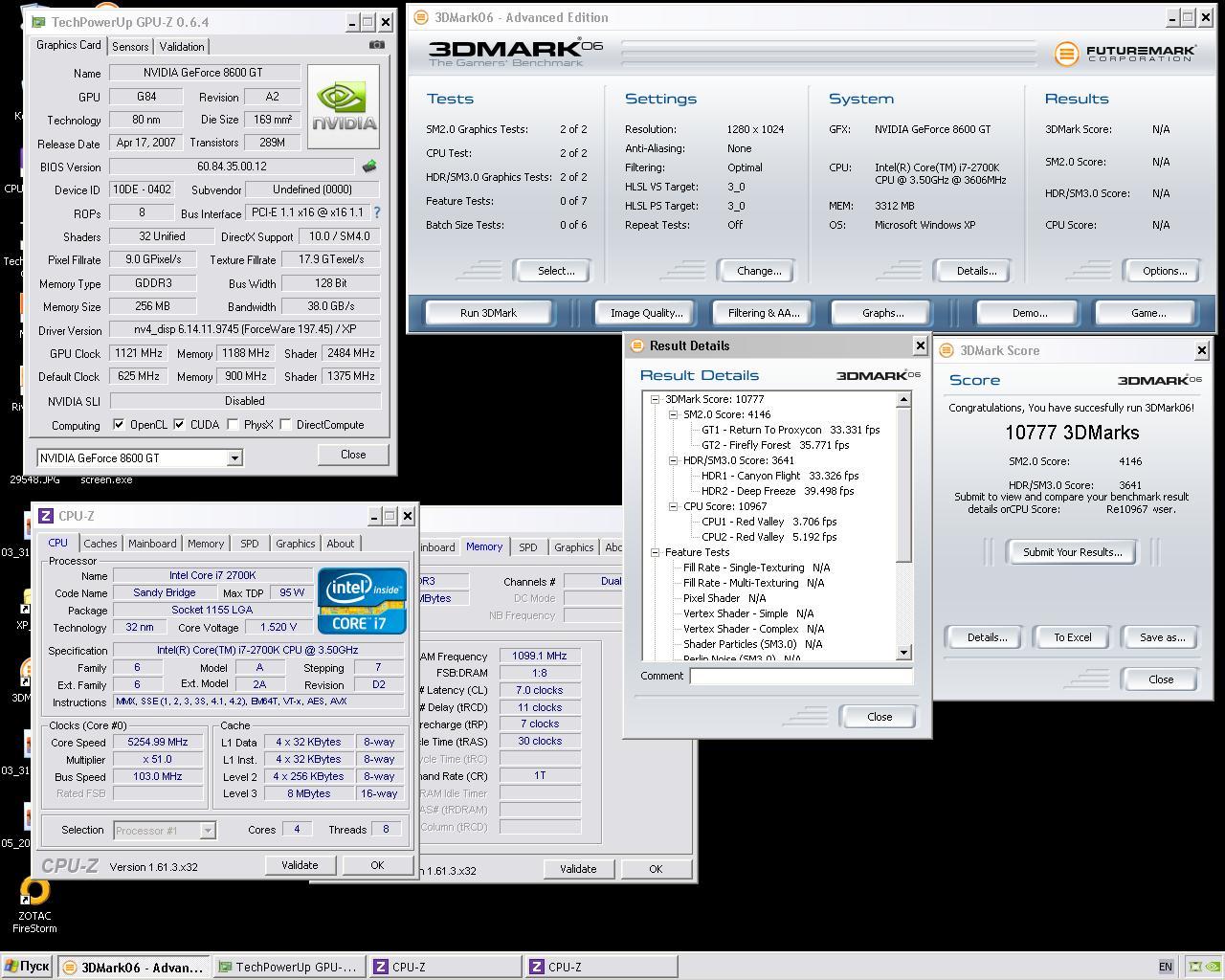This screenshot has height=980, width=1225.
Task: Click the Comment text field
Action: point(800,676)
